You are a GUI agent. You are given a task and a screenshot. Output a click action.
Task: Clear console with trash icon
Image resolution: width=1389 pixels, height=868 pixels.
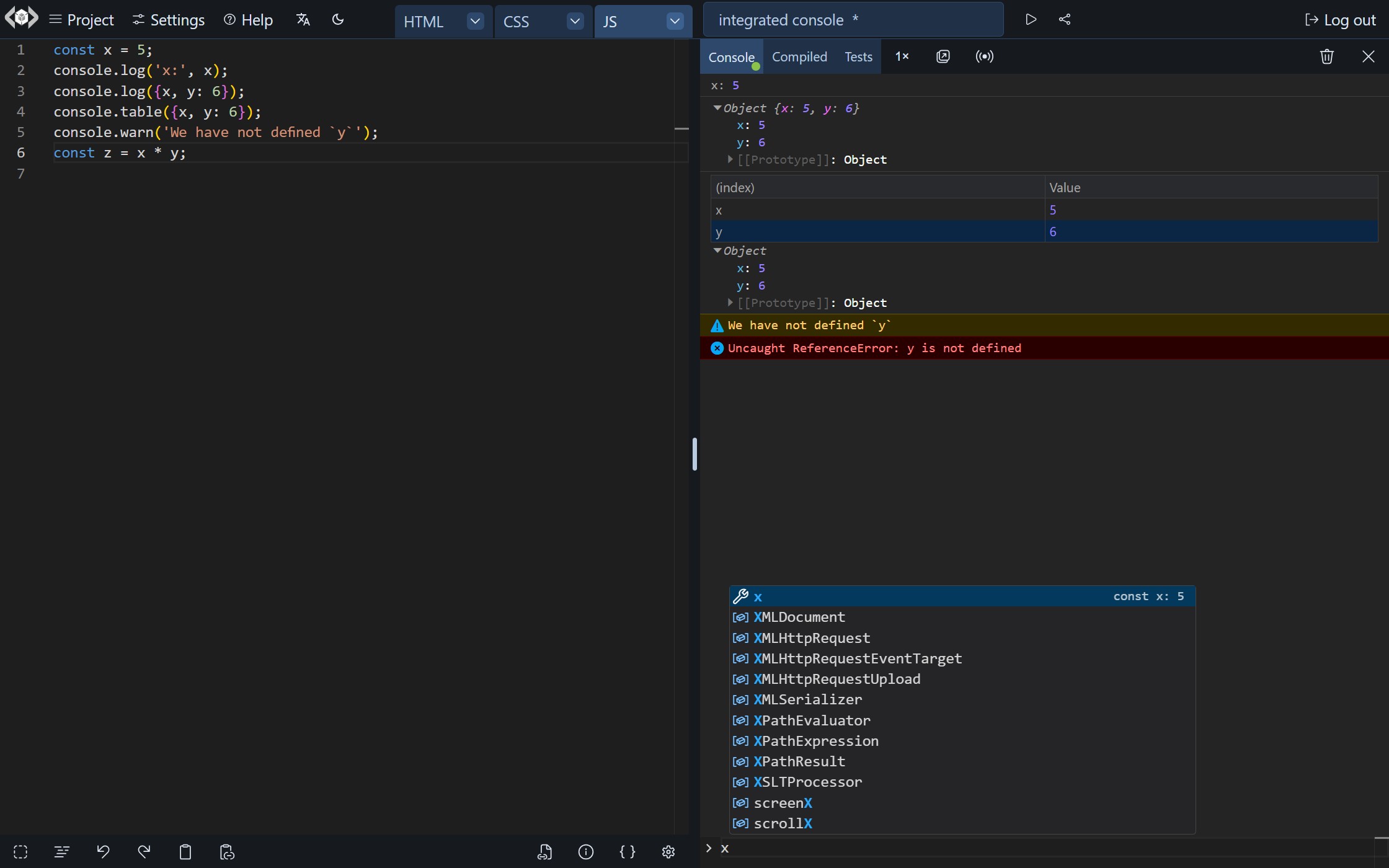(1326, 56)
